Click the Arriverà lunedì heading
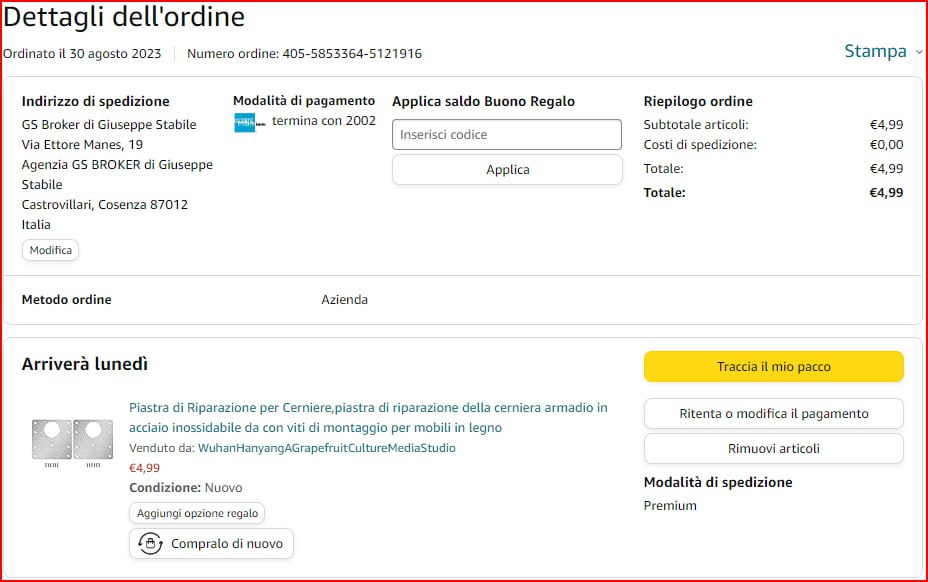 (85, 364)
